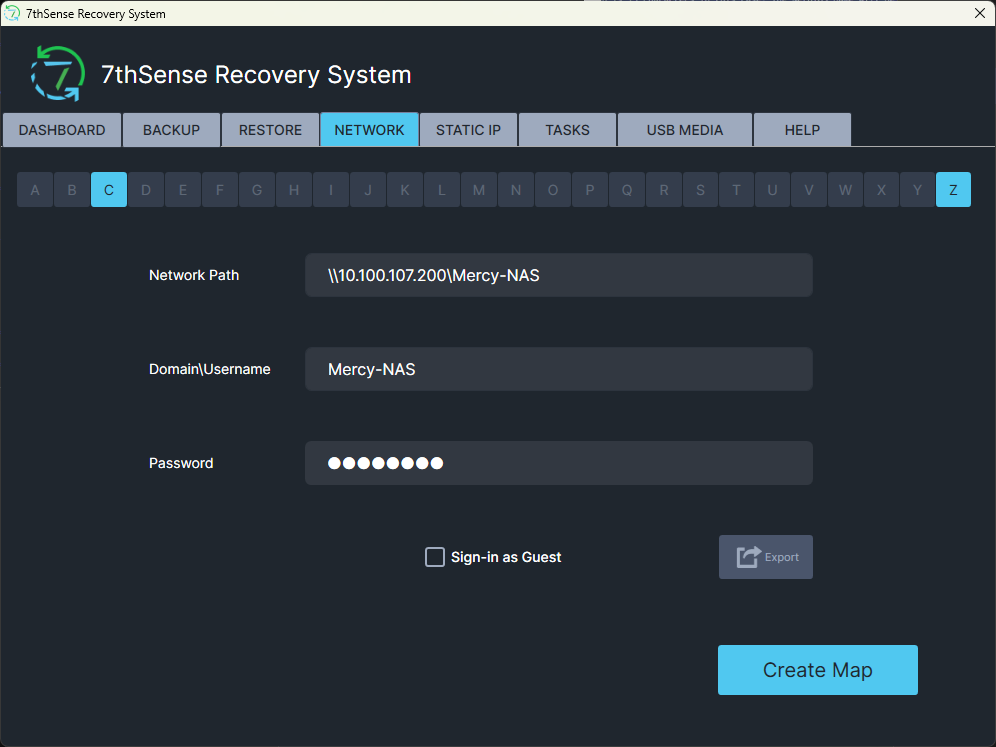Open the STATIC IP tab

click(469, 130)
